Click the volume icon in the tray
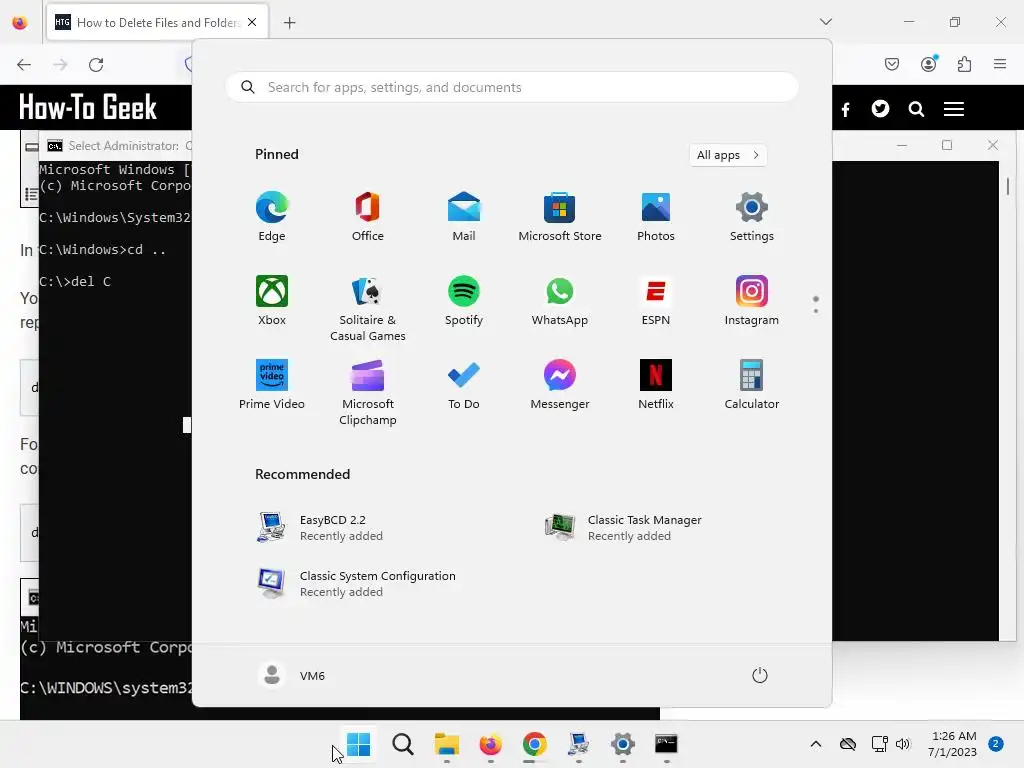The image size is (1024, 768). point(903,744)
